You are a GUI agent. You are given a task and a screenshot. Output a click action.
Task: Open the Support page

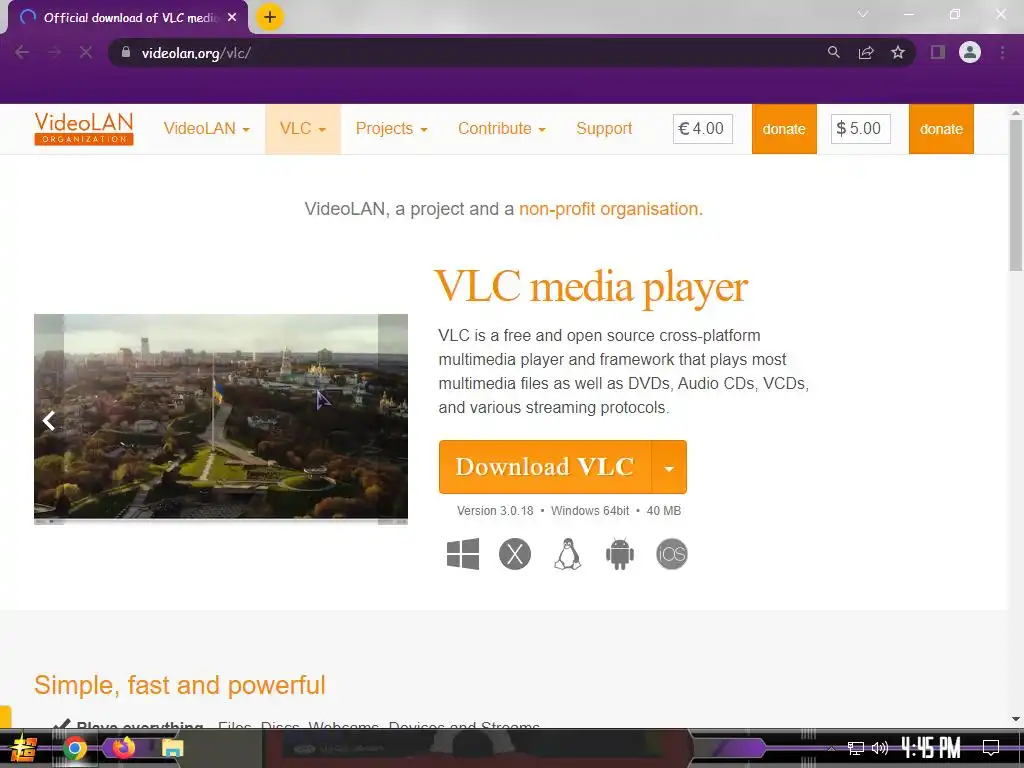(x=604, y=129)
